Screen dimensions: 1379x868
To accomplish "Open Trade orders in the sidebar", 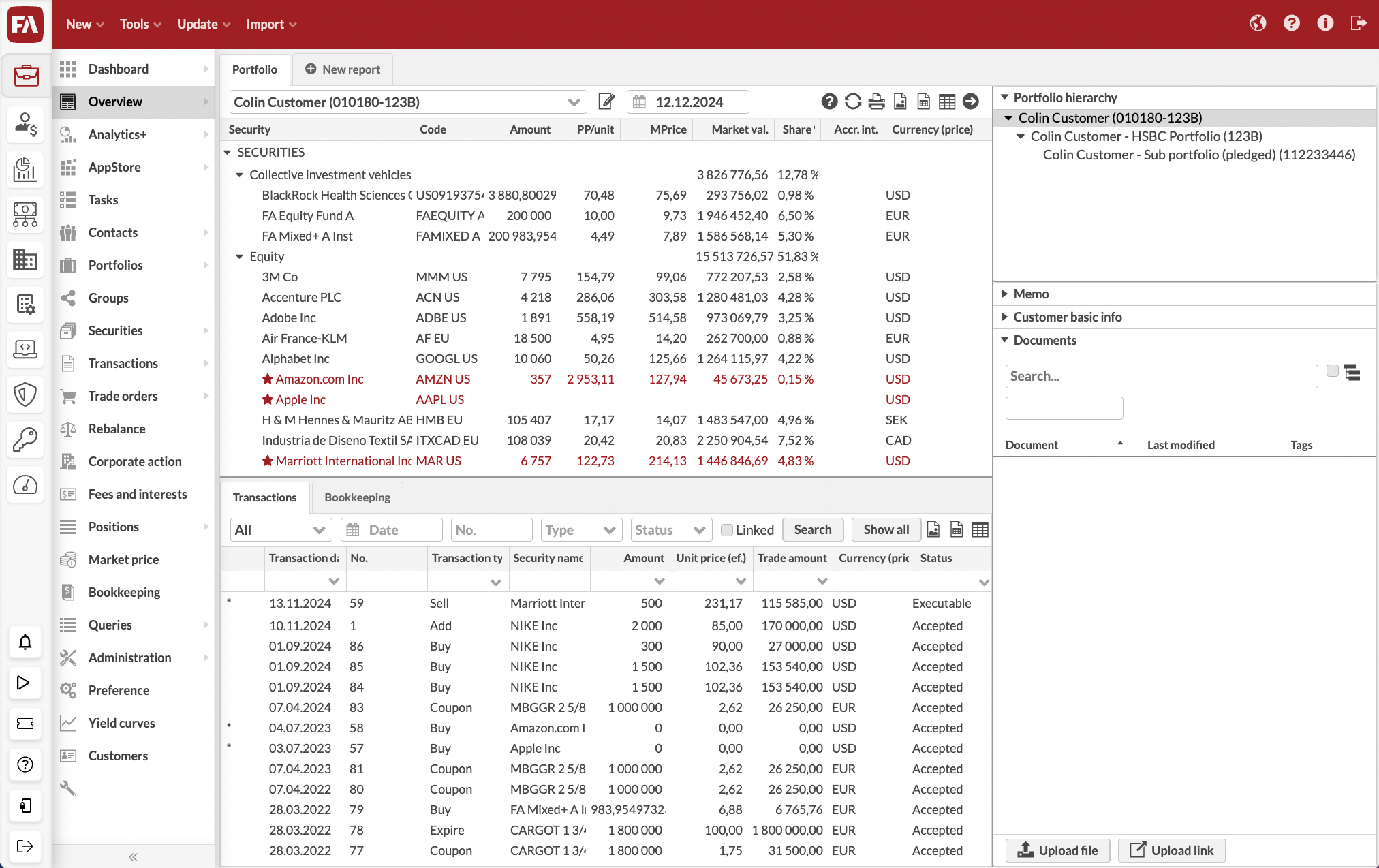I will (134, 396).
